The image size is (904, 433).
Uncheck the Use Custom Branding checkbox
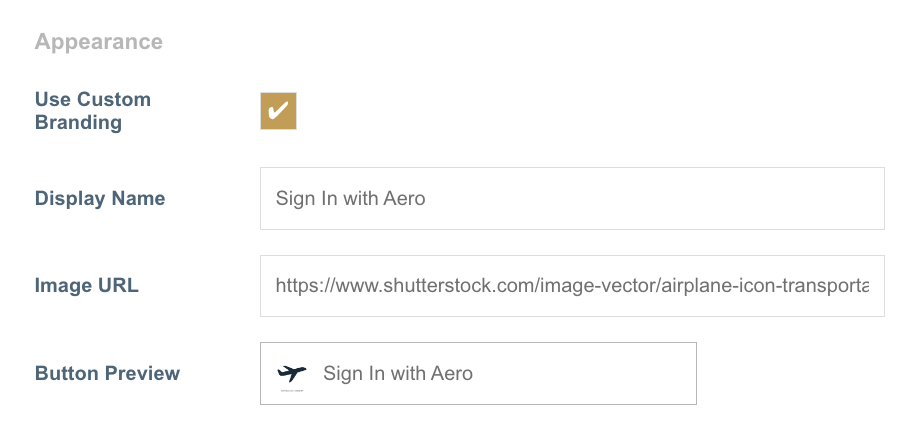point(278,111)
